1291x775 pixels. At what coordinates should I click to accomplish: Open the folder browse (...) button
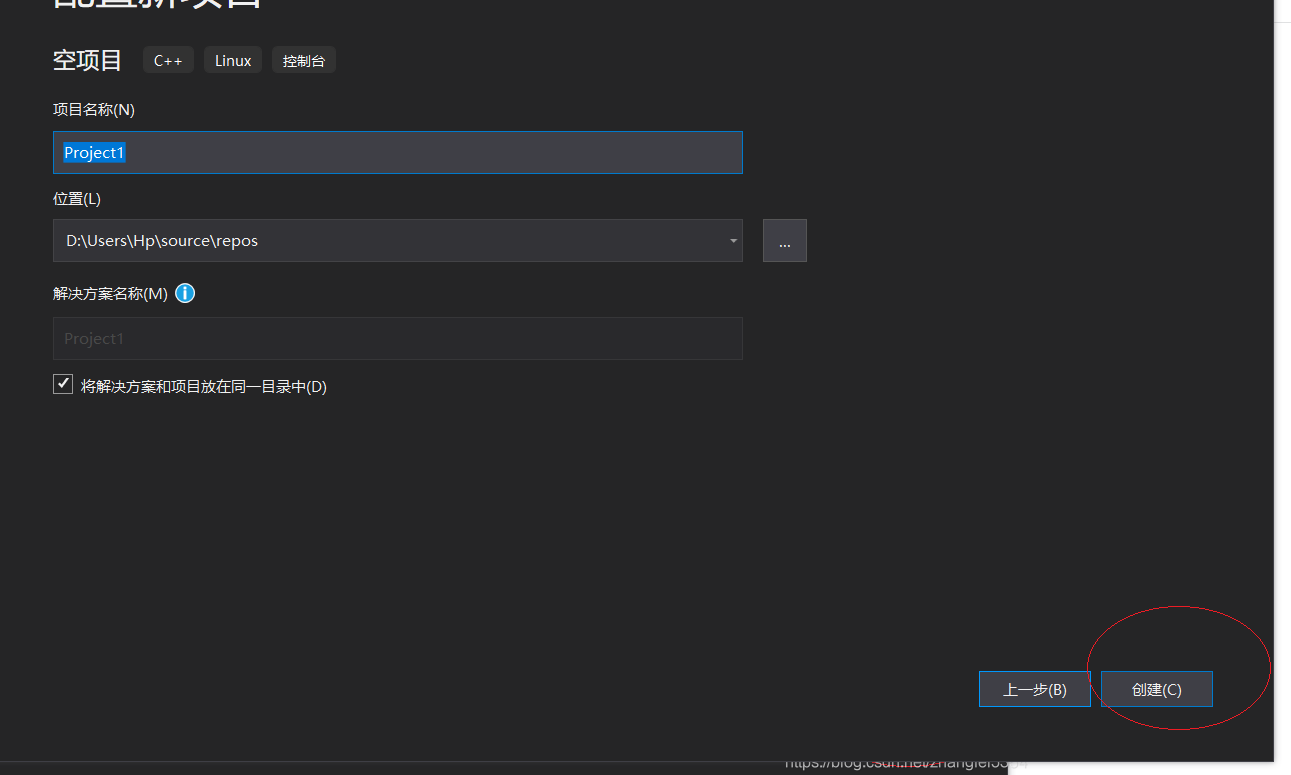pyautogui.click(x=785, y=241)
